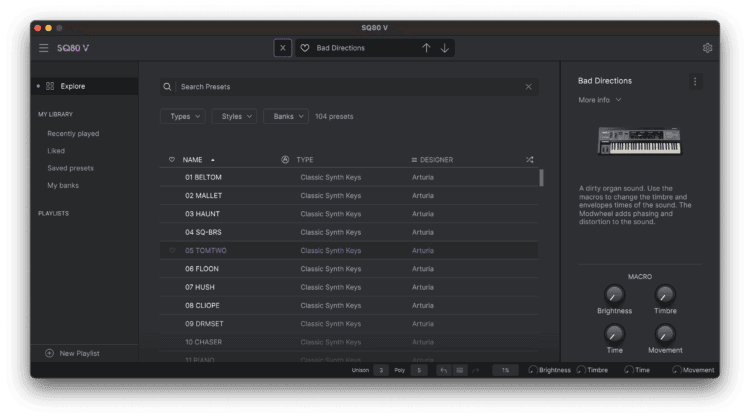Click the featured icon beside TYPE
The height and width of the screenshot is (418, 750).
click(x=285, y=159)
